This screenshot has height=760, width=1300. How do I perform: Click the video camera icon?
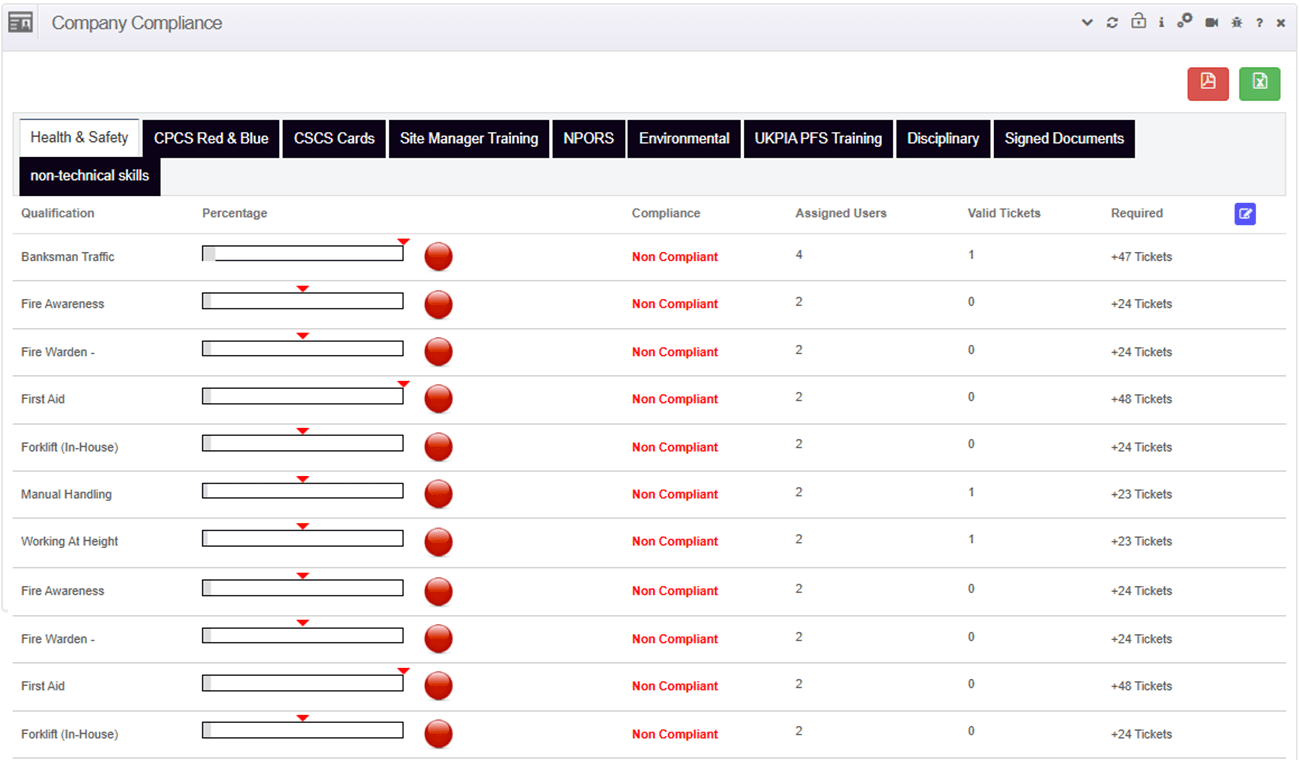pyautogui.click(x=1212, y=23)
